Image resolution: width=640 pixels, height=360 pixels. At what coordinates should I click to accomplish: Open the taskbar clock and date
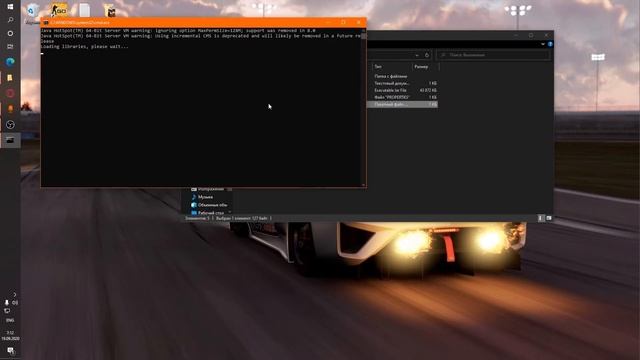[x=10, y=336]
